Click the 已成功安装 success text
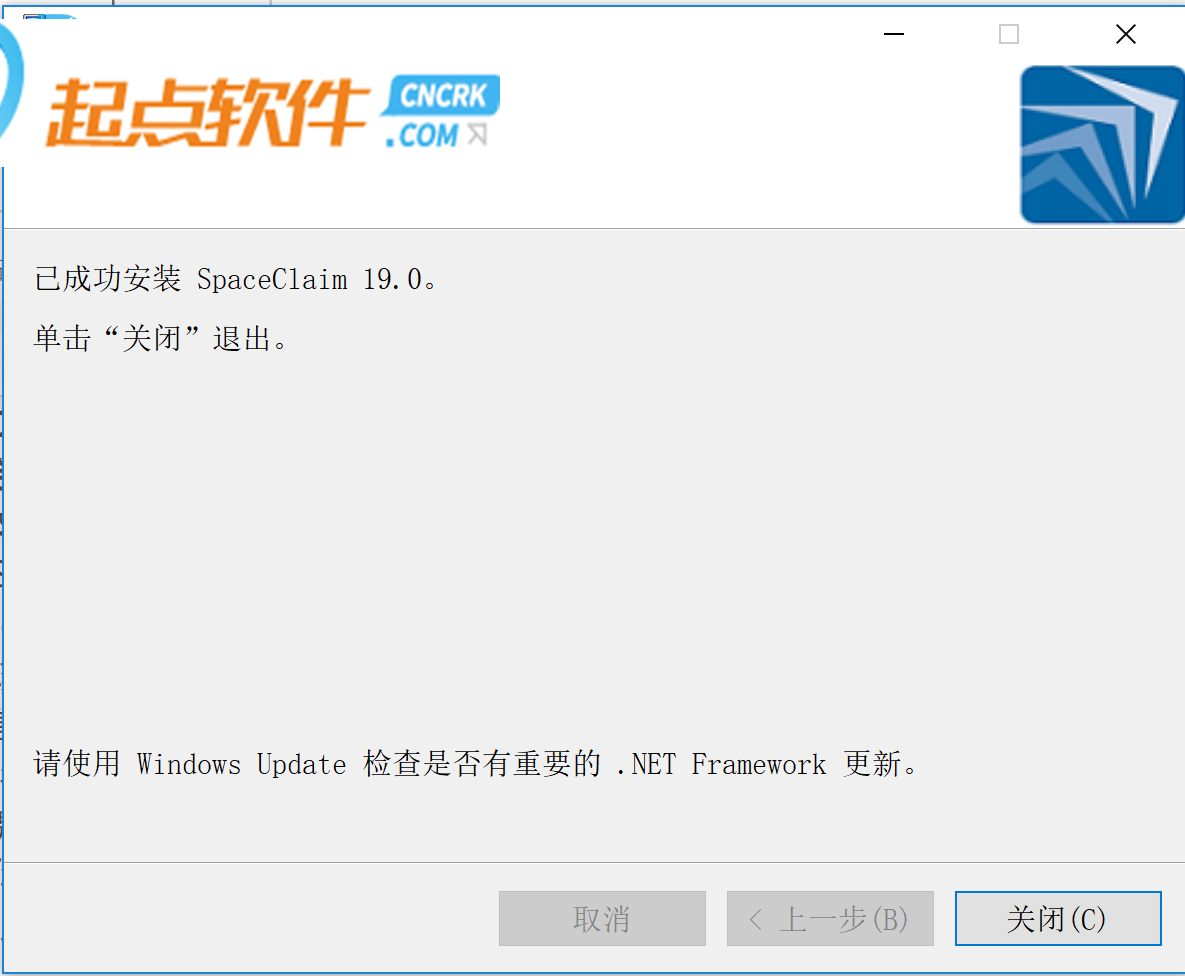 coord(107,279)
